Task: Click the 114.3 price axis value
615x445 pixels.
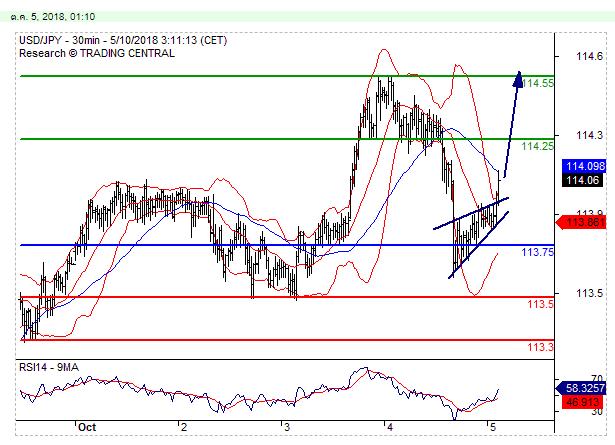Action: [590, 135]
